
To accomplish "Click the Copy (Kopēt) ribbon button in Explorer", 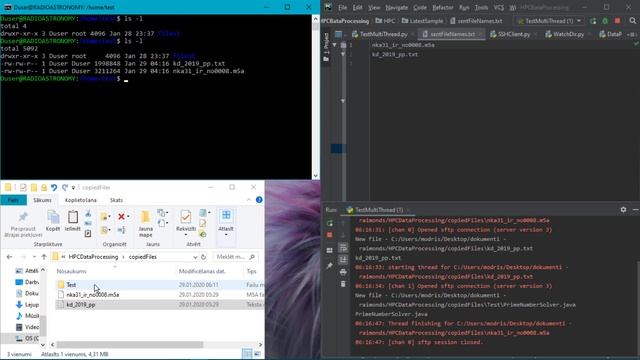I will (x=53, y=221).
